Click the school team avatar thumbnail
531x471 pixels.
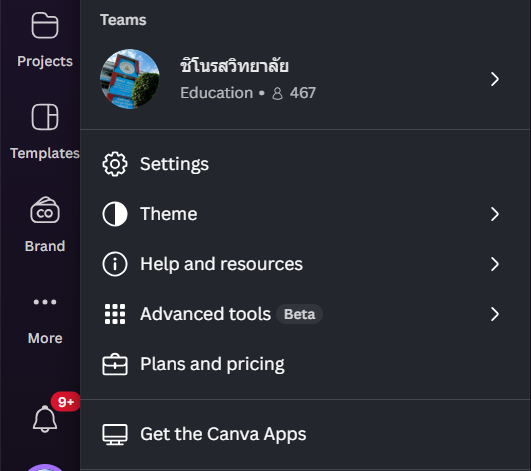130,79
